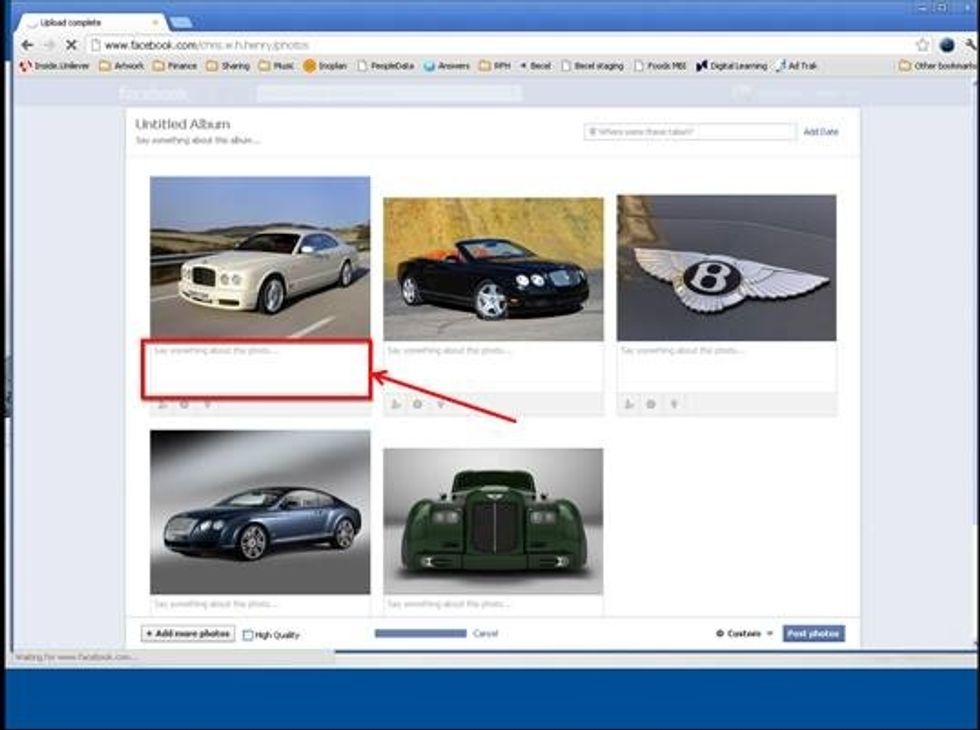Open the Chrome wrench menu
The width and height of the screenshot is (980, 730).
click(x=971, y=45)
